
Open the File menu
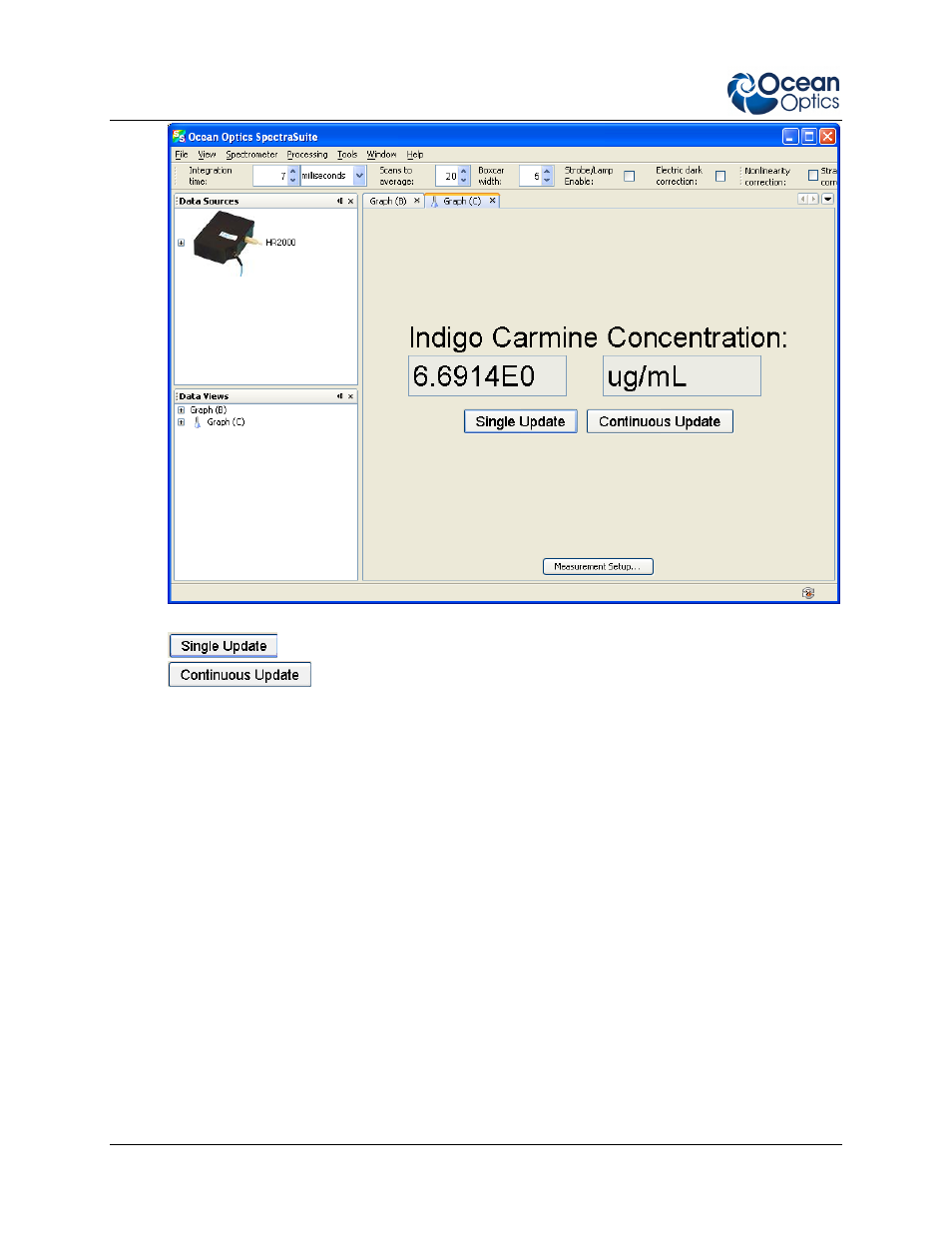(182, 155)
